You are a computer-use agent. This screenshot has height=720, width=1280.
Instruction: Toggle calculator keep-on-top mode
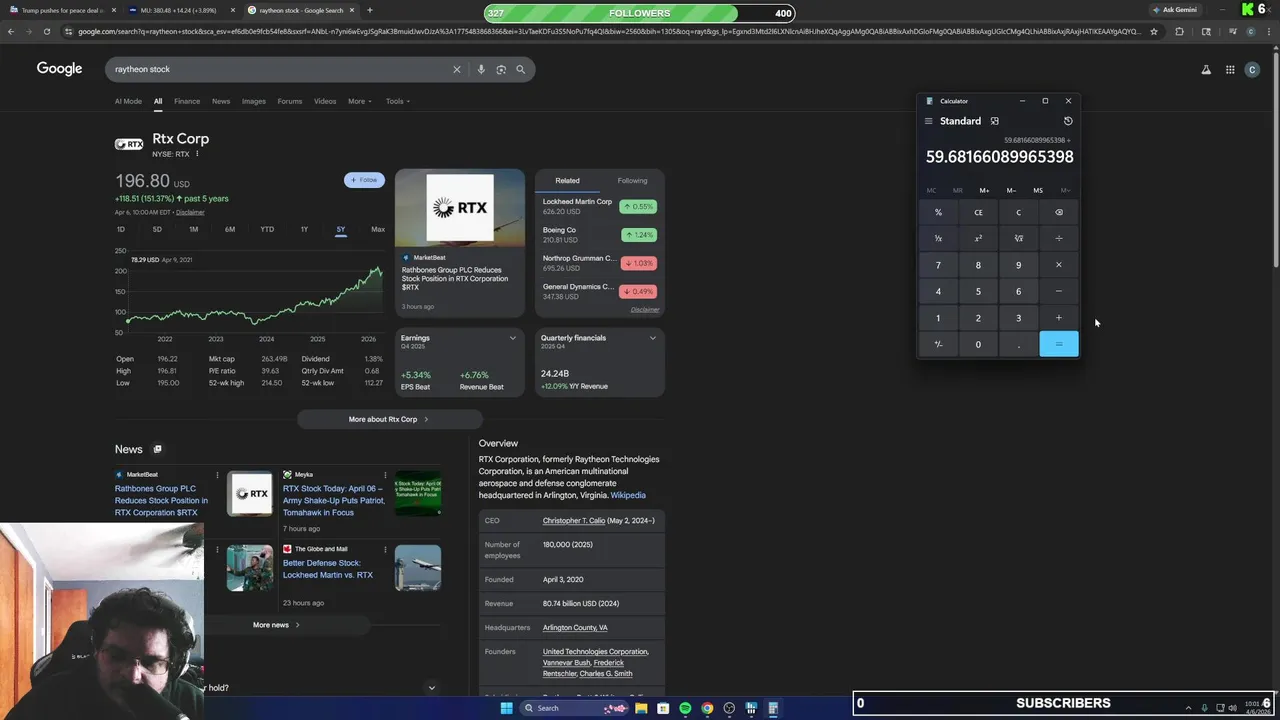point(994,121)
